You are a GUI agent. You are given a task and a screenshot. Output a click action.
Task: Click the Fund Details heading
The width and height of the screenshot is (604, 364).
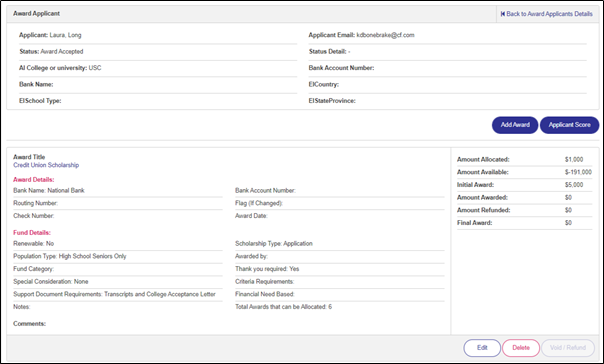pyautogui.click(x=32, y=233)
